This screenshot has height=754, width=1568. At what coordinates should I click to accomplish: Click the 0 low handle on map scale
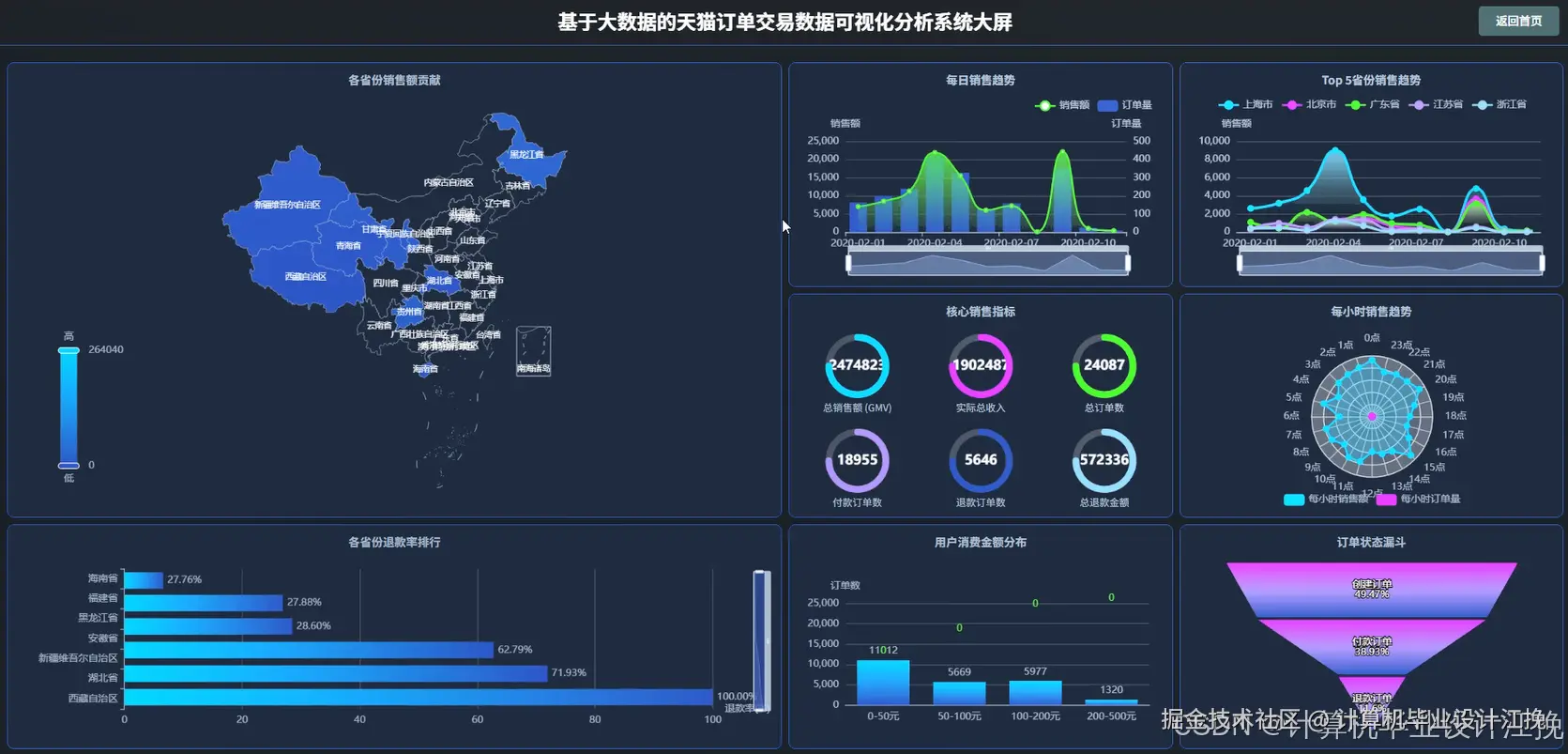point(69,465)
